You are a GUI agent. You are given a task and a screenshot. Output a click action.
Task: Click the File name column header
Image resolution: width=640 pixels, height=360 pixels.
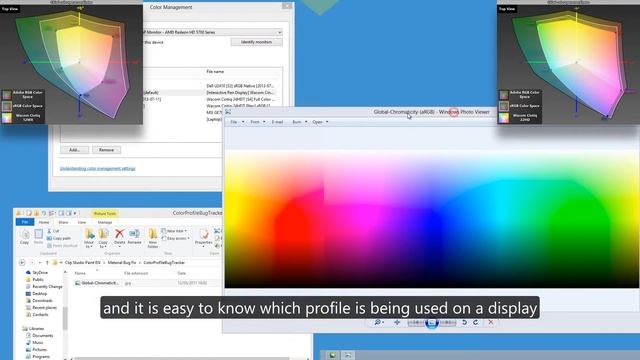tap(215, 72)
